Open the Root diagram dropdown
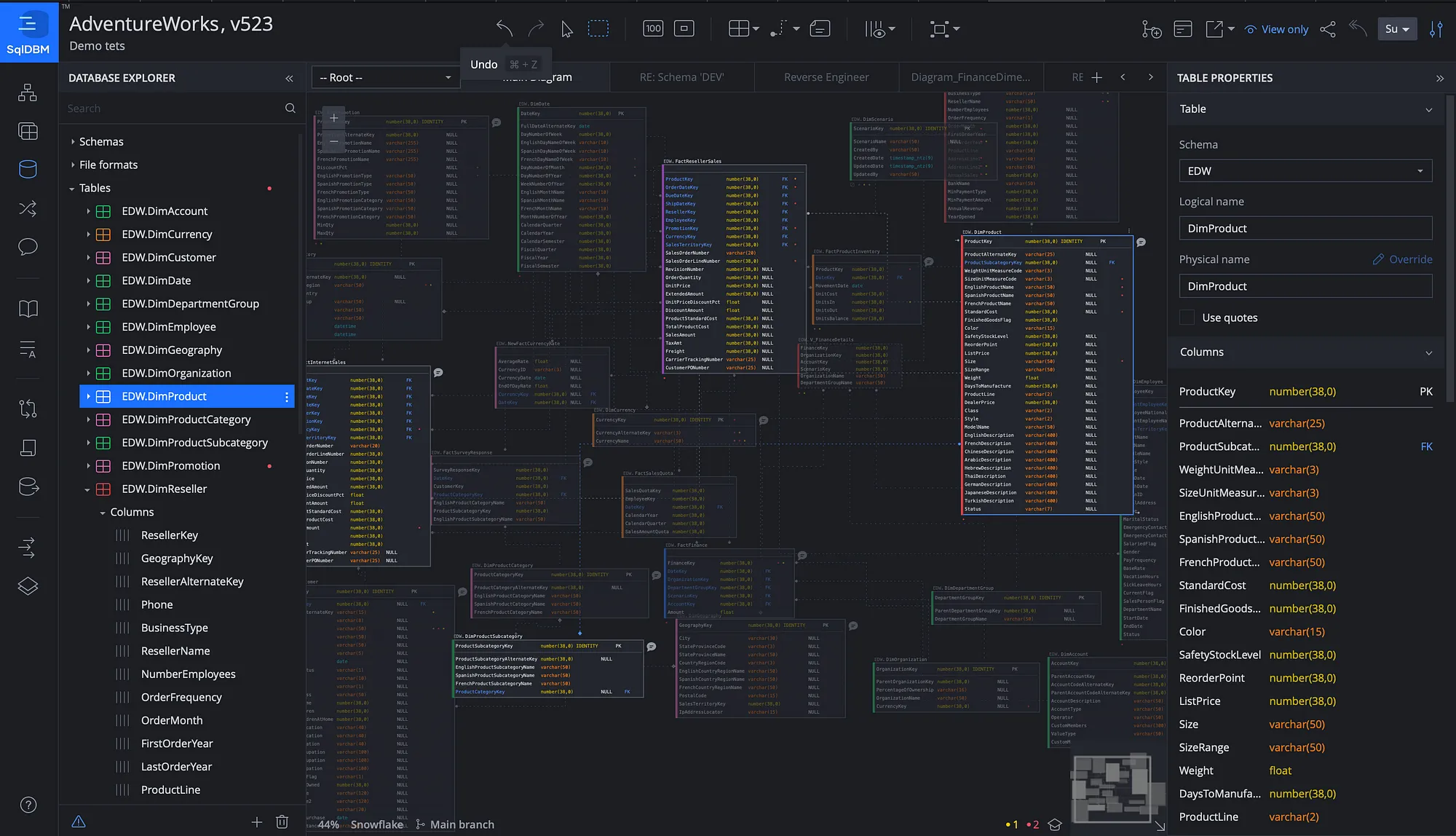The height and width of the screenshot is (836, 1456). tap(386, 77)
